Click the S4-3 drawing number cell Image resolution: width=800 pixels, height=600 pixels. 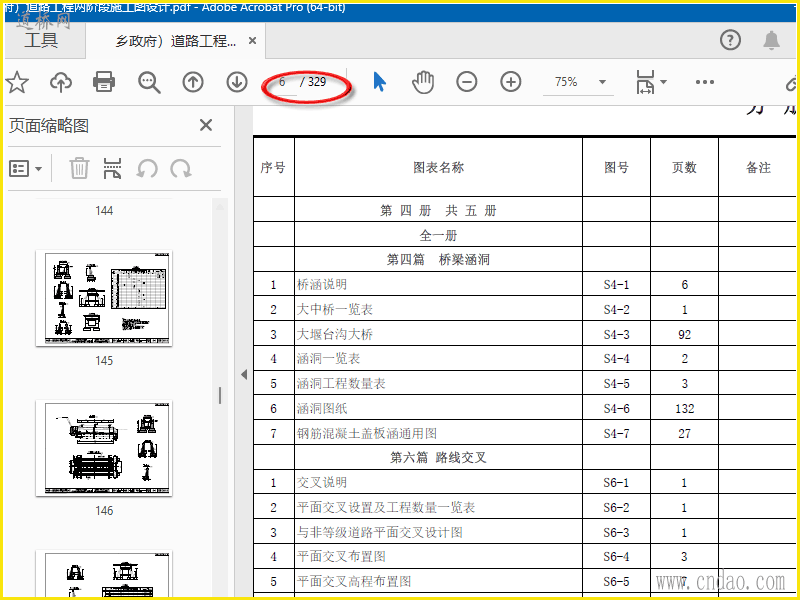click(x=616, y=335)
